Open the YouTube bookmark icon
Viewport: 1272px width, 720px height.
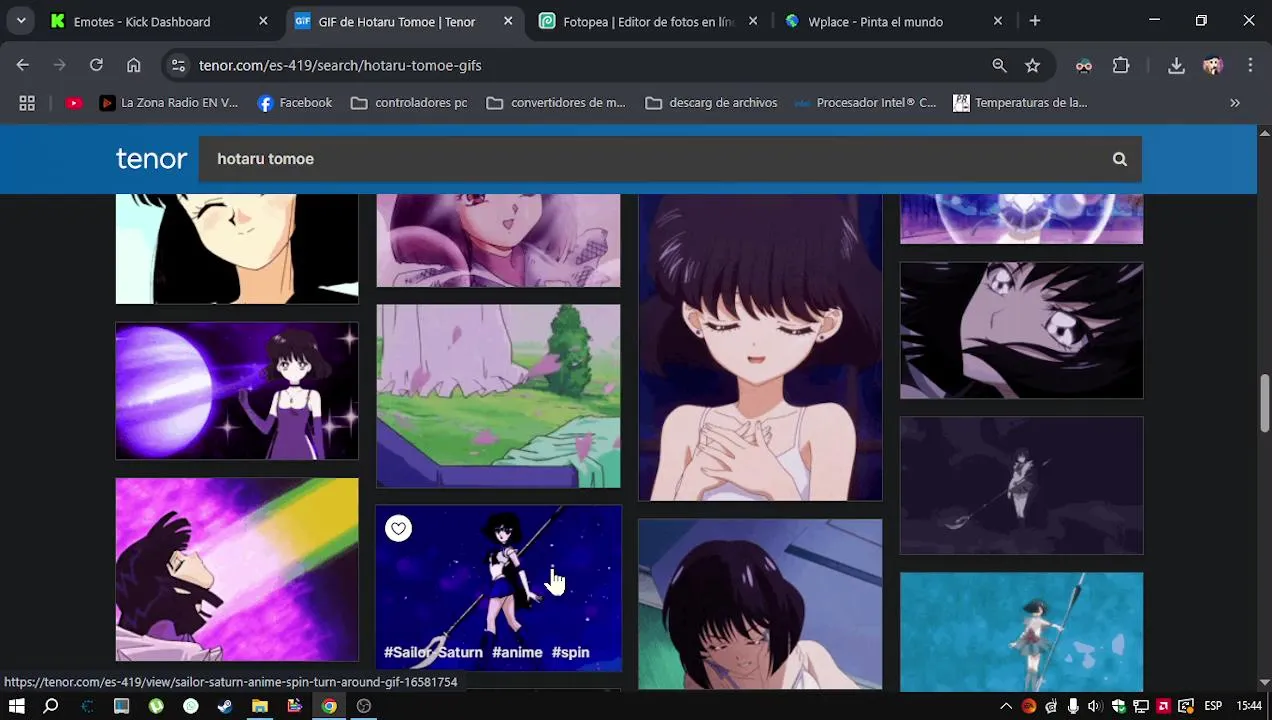tap(74, 103)
